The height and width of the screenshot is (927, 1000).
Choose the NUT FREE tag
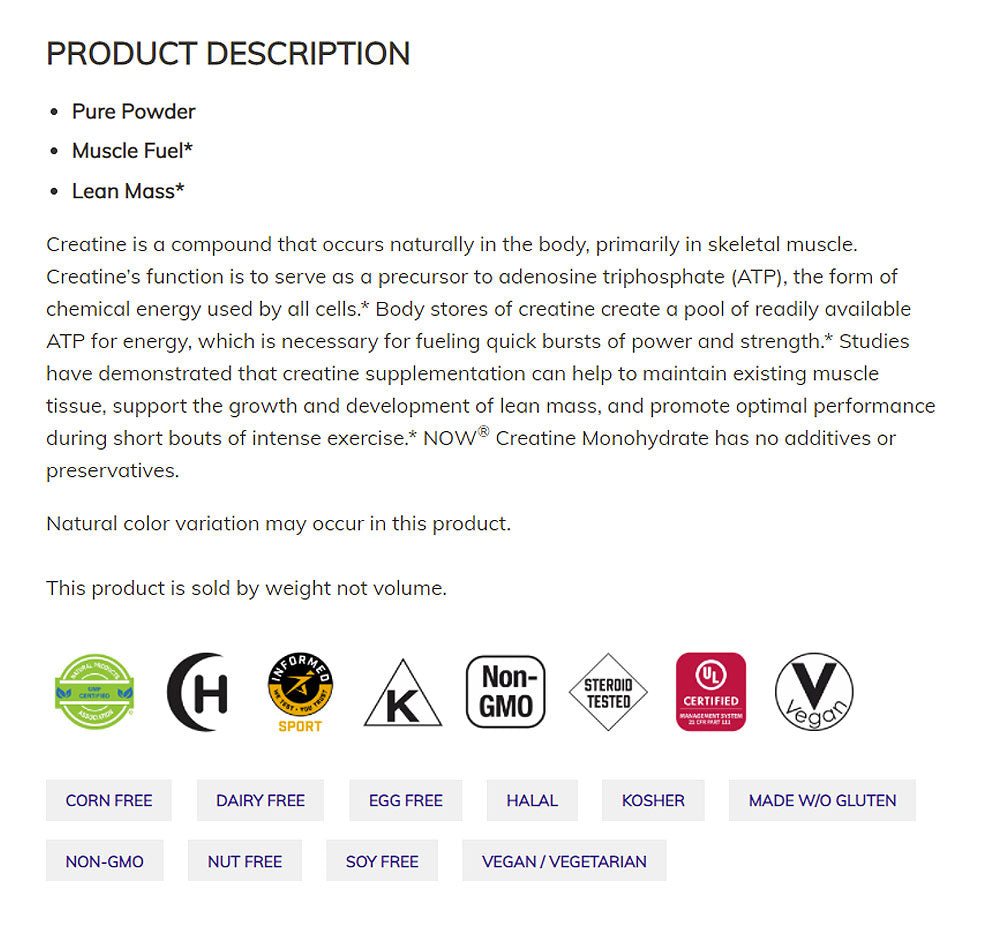click(245, 861)
